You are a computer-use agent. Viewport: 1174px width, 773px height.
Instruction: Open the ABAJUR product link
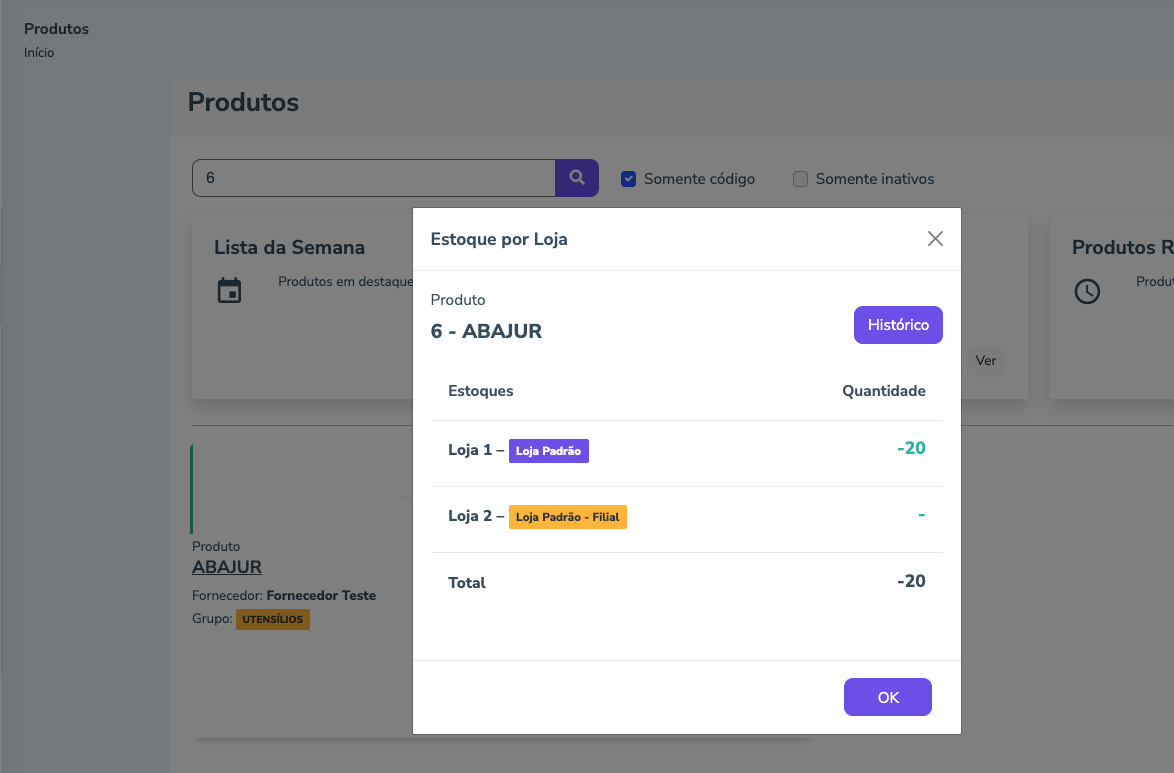tap(227, 567)
